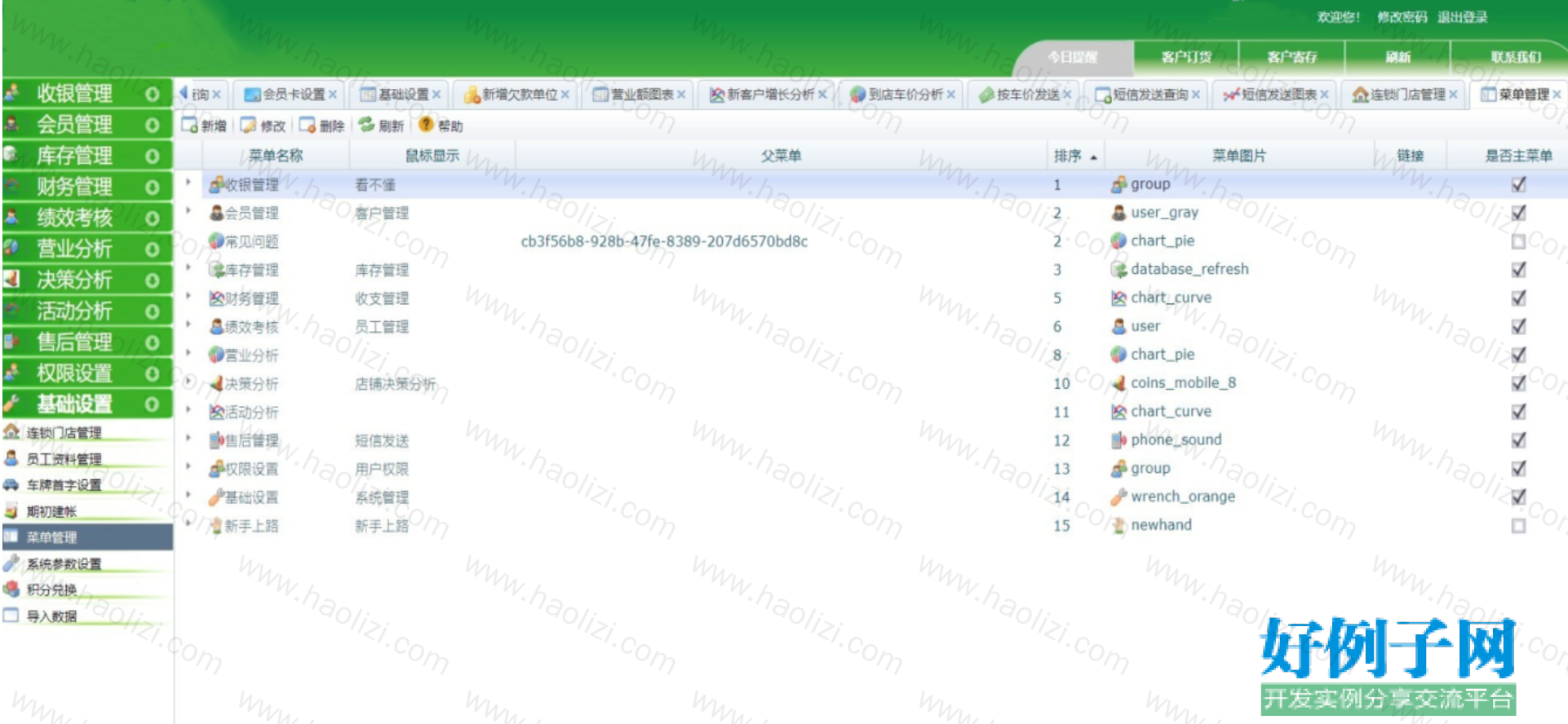Click the 客户寄存 top button

click(x=1292, y=57)
